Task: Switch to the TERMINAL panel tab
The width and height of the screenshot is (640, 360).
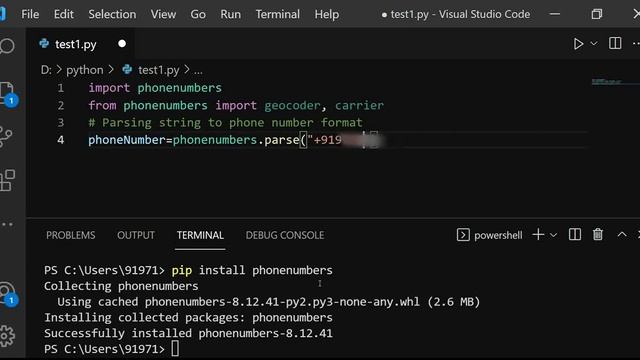Action: point(200,235)
